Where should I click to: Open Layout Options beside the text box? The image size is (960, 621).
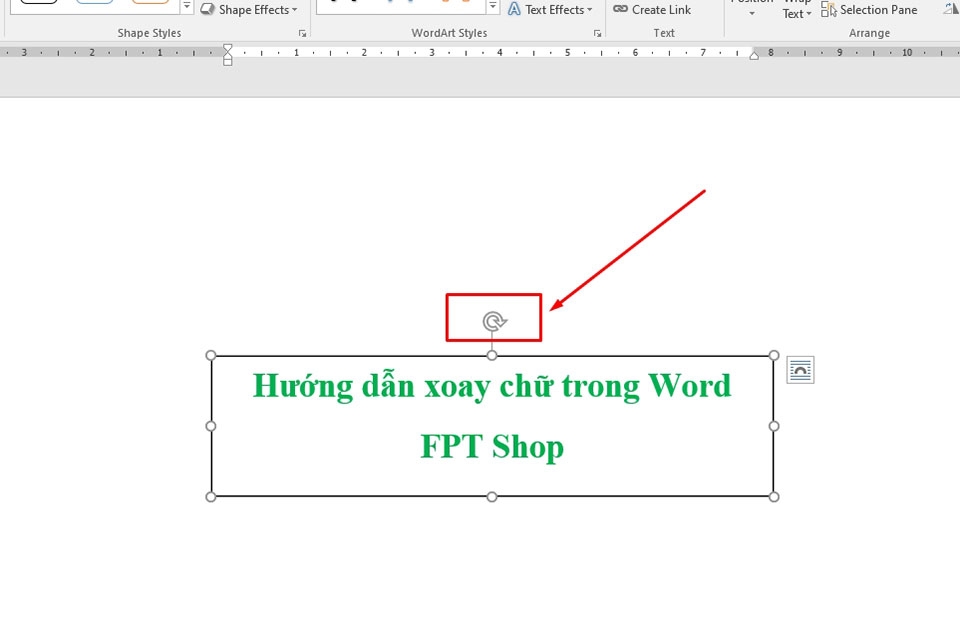[800, 370]
